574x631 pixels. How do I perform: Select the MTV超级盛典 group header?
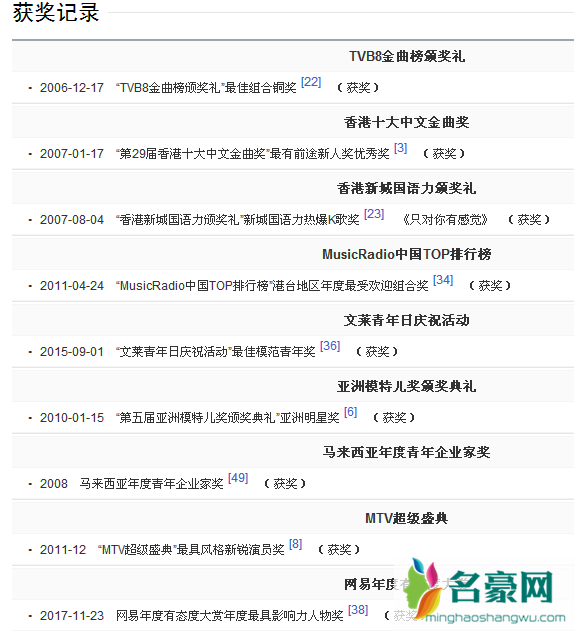point(407,518)
